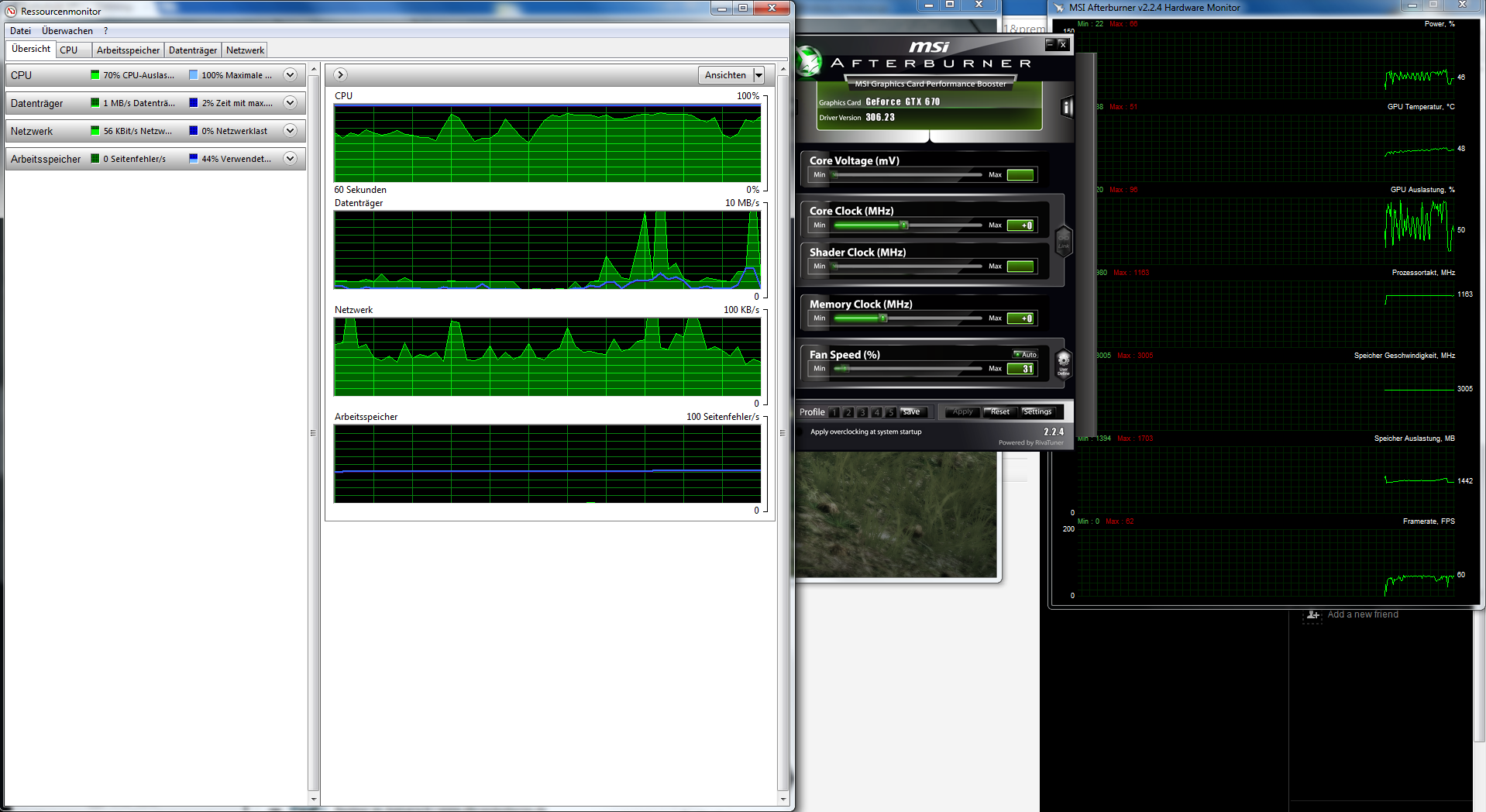Viewport: 1486px width, 812px height.
Task: Switch to the Netzwerk tab
Action: [x=245, y=50]
